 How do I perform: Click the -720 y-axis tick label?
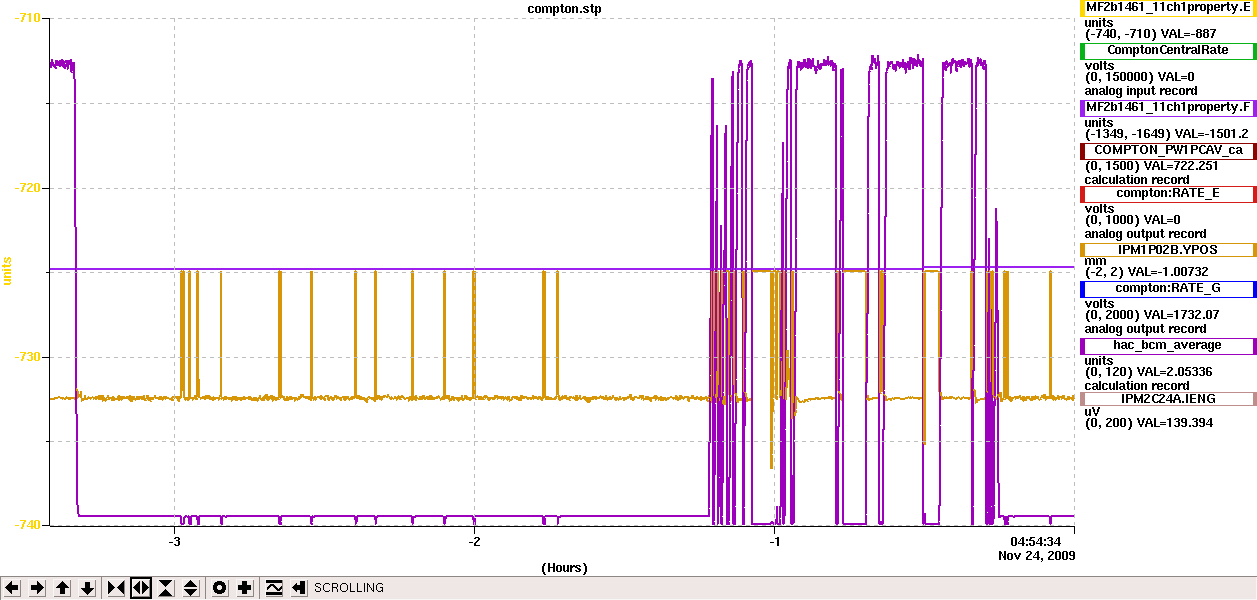click(x=27, y=188)
